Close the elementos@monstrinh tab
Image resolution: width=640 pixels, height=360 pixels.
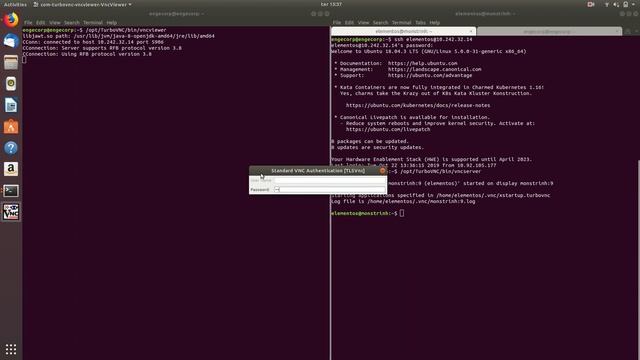[471, 31]
